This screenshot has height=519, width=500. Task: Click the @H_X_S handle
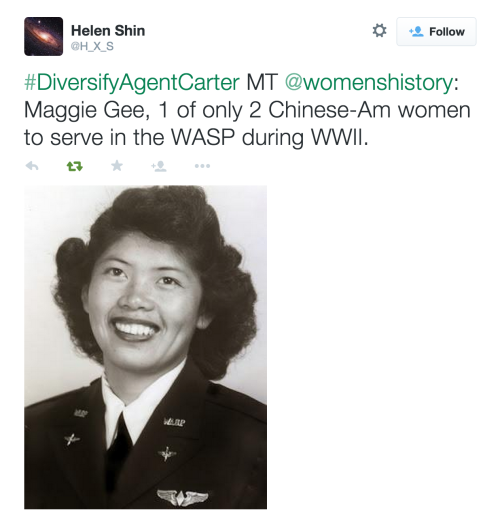[x=92, y=46]
